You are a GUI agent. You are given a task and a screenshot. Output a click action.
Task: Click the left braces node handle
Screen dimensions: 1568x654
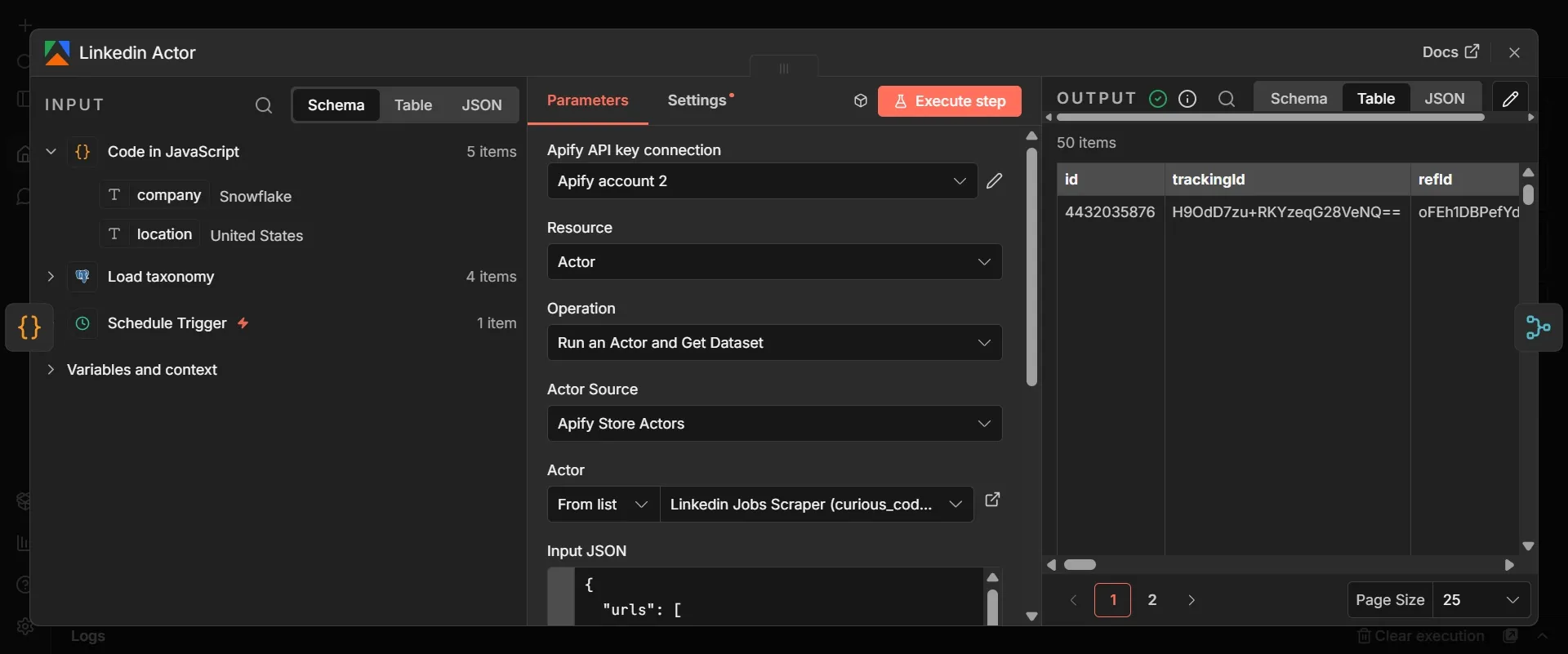29,327
